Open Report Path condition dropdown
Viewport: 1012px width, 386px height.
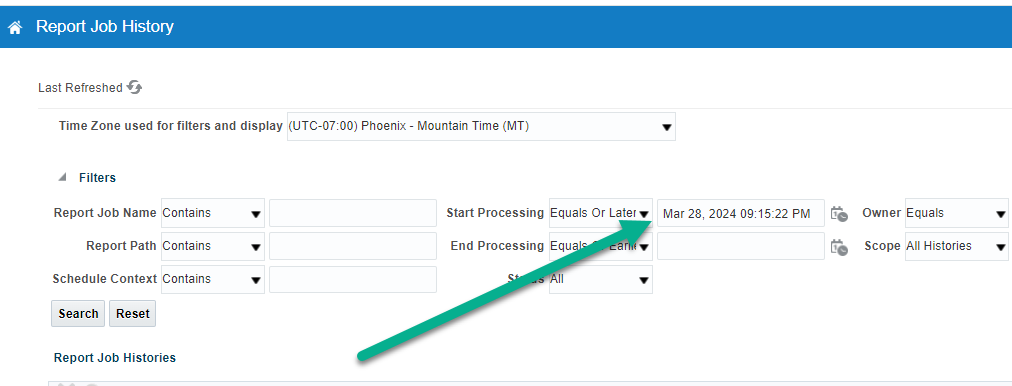pos(212,246)
